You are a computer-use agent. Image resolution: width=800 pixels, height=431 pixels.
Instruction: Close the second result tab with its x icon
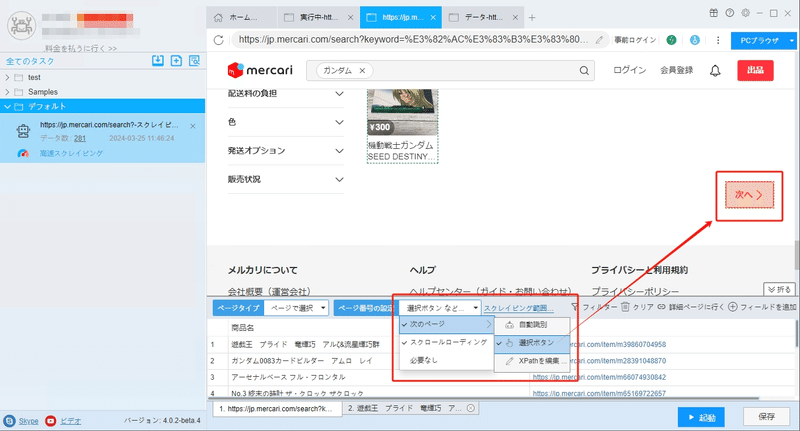pyautogui.click(x=471, y=408)
